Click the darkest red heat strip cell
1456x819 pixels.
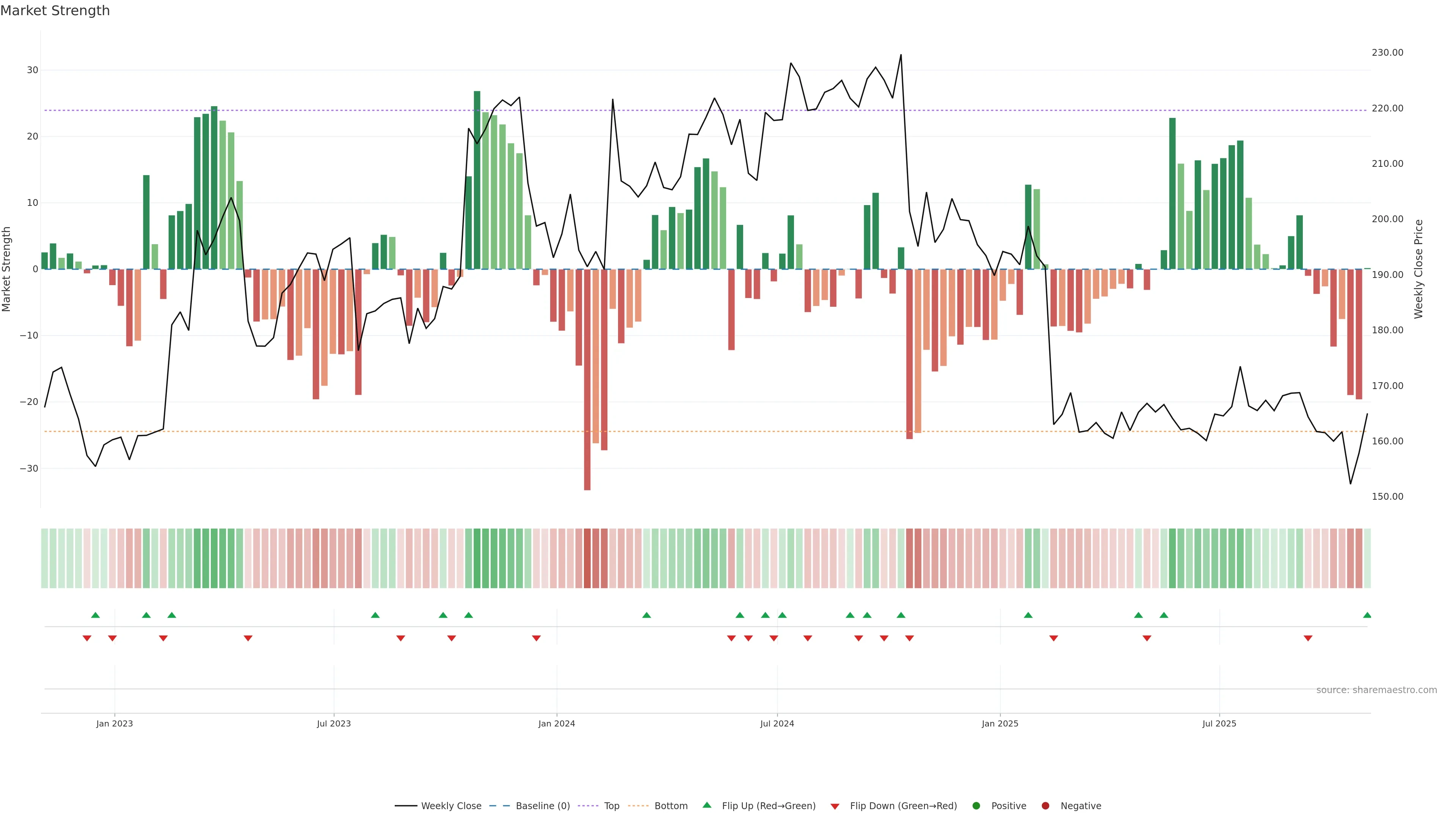pyautogui.click(x=587, y=559)
